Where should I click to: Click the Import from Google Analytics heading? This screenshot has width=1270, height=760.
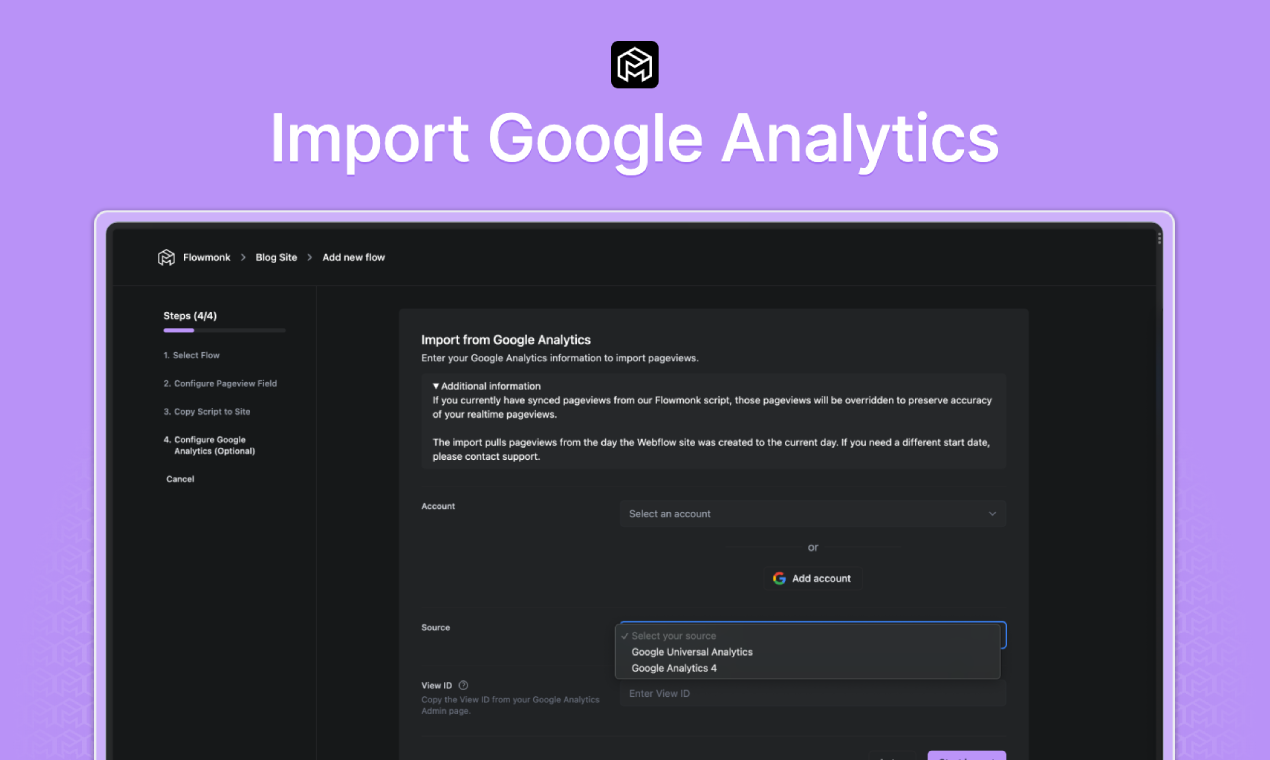click(506, 340)
